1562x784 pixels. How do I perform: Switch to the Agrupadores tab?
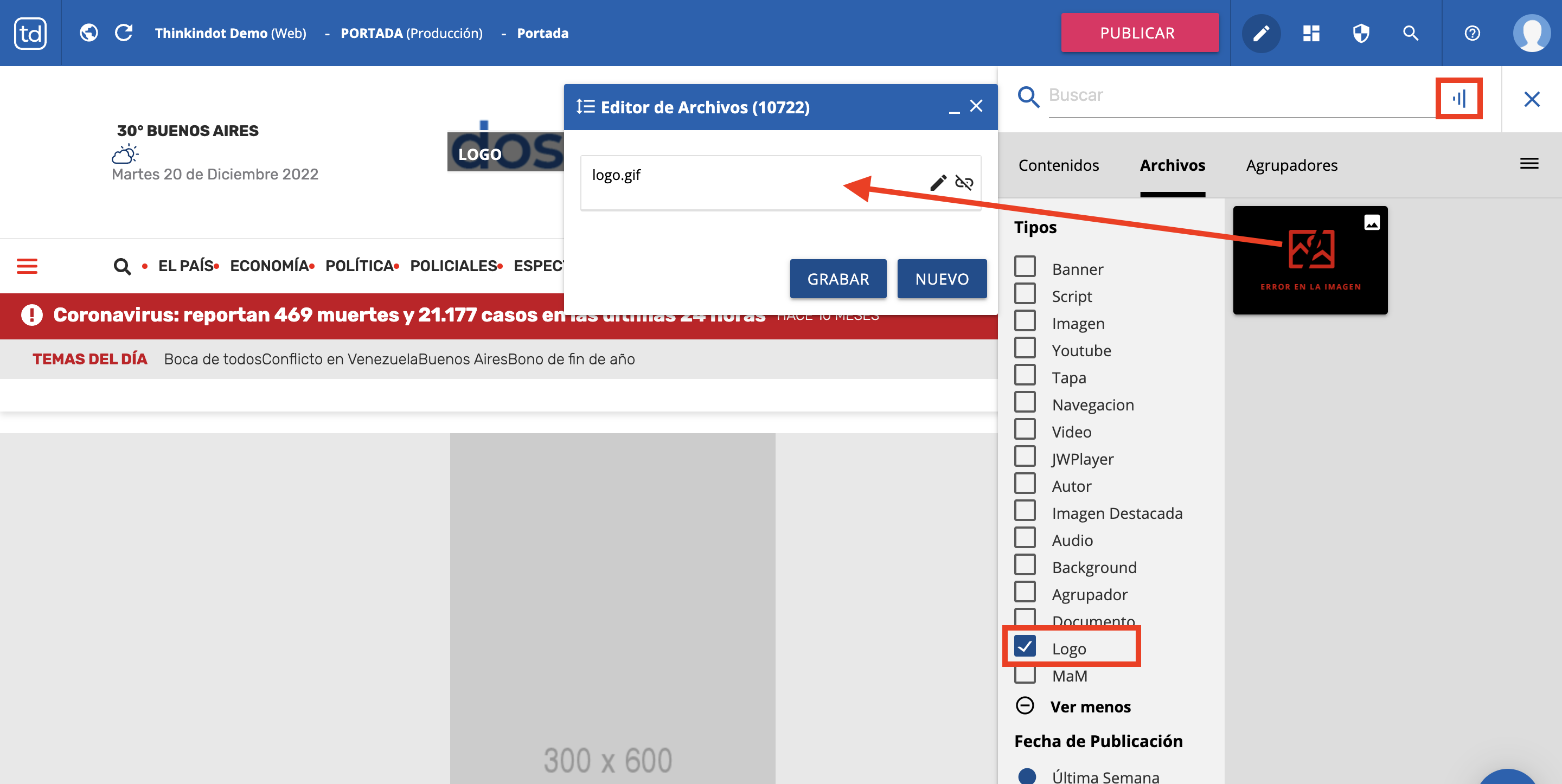tap(1291, 165)
